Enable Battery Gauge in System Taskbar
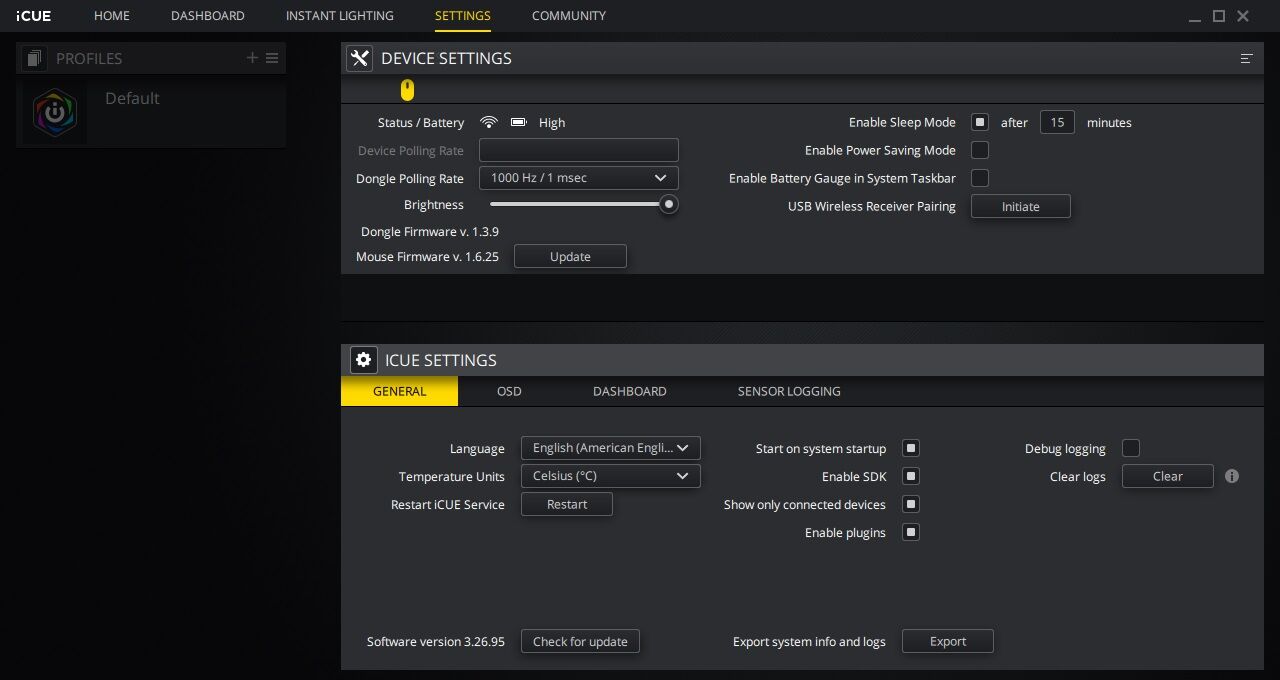 (x=980, y=178)
